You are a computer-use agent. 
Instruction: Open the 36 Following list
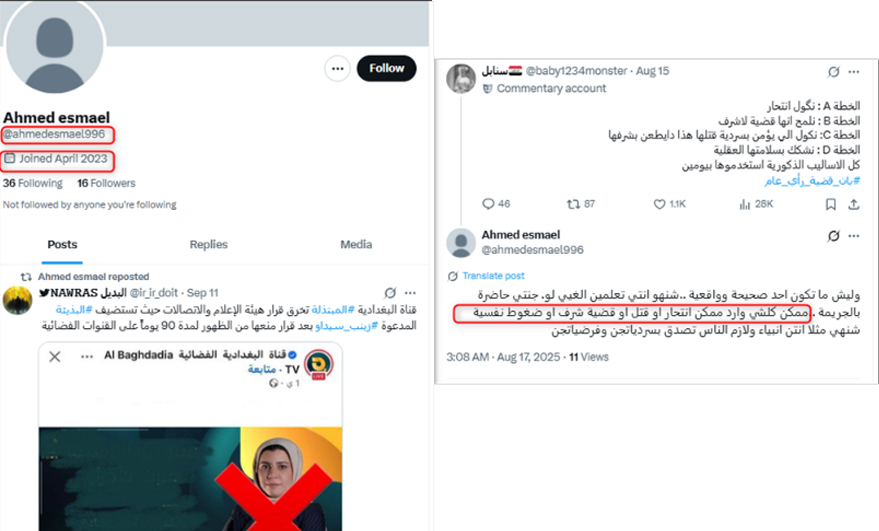(33, 183)
